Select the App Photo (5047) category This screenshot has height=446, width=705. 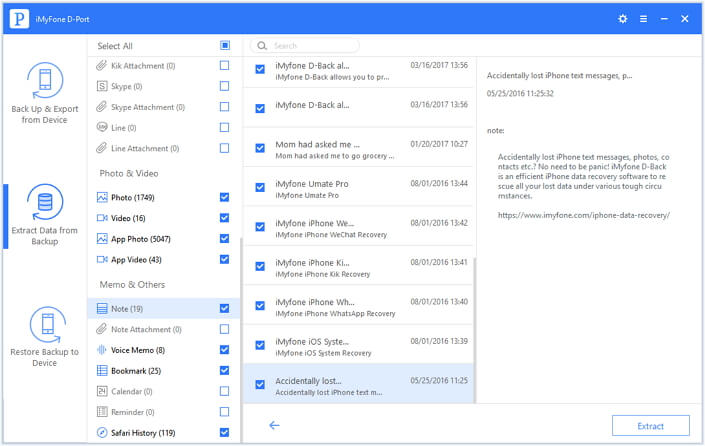(163, 239)
